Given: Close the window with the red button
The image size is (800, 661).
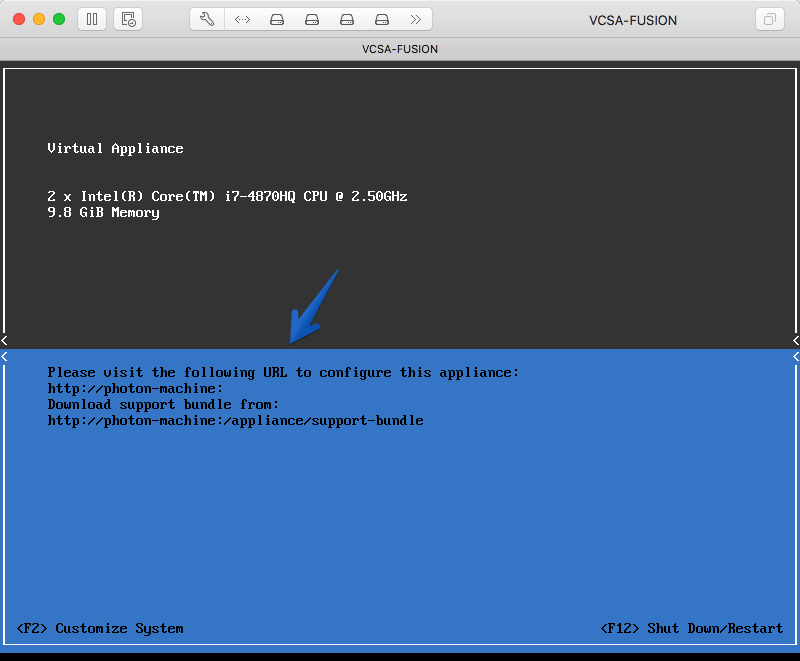Looking at the screenshot, I should [x=19, y=19].
